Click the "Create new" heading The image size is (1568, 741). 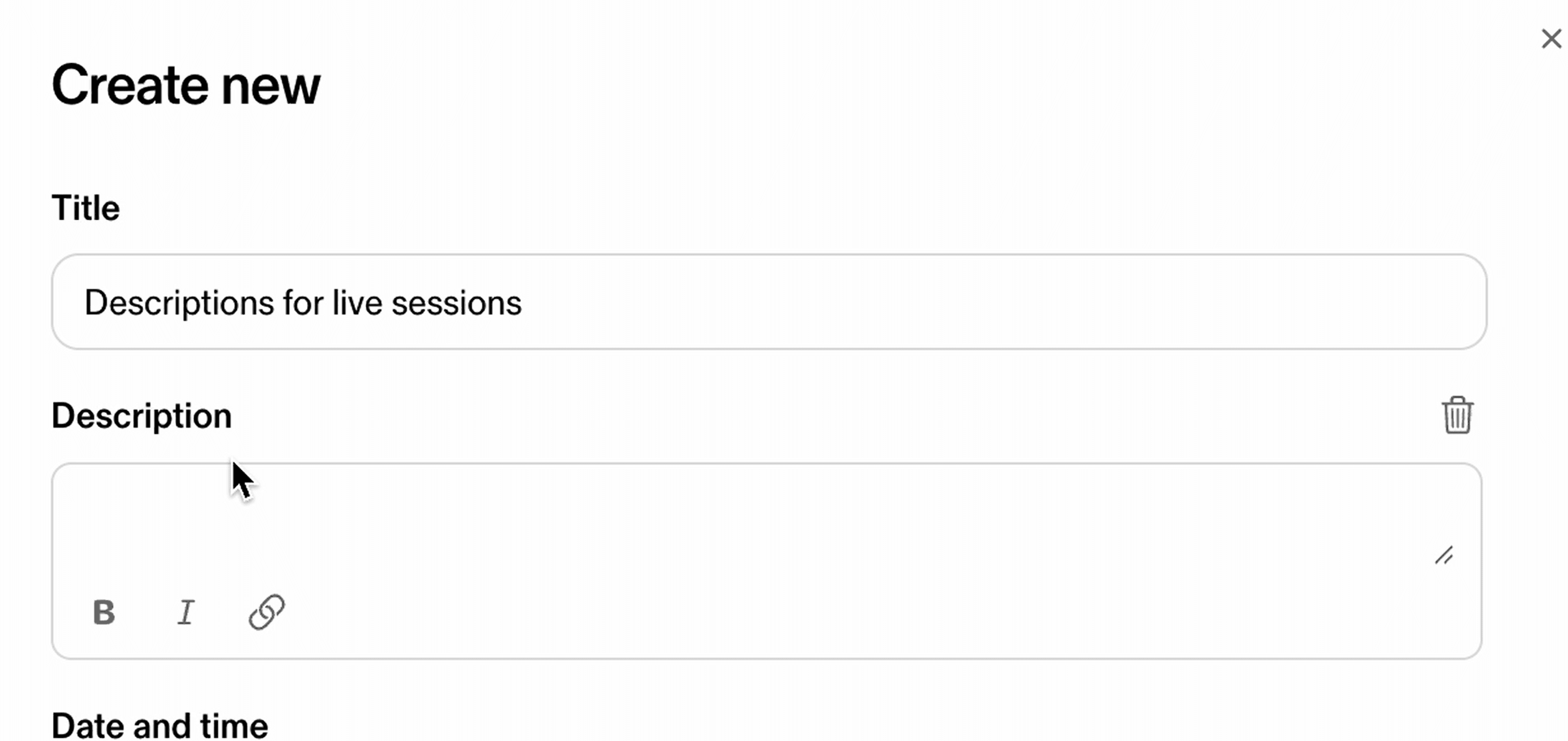[x=186, y=85]
